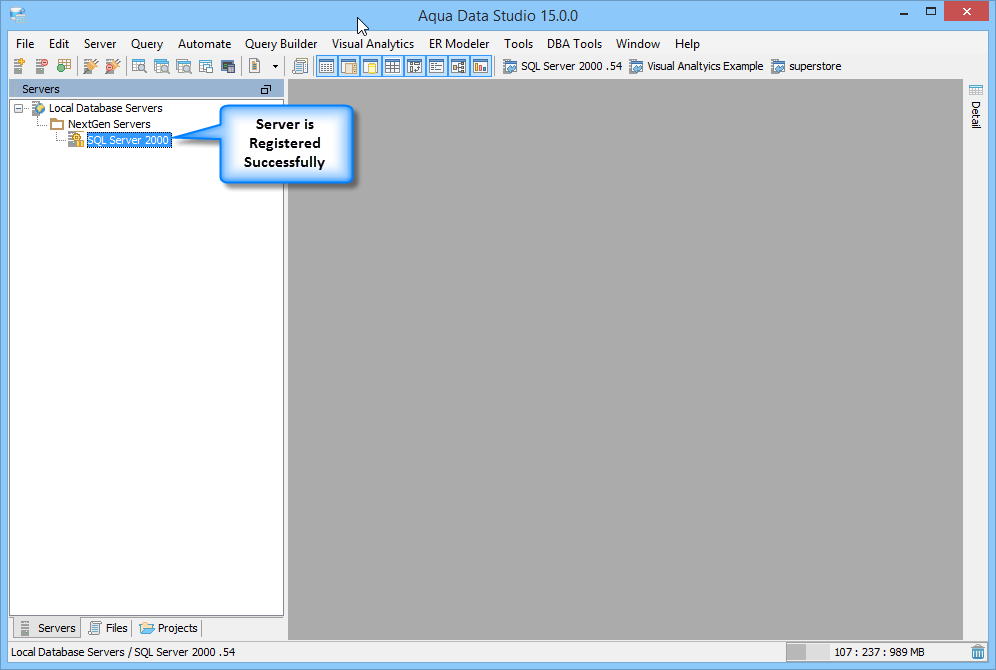Screen dimensions: 996x670
Task: Open the Edit menu
Action: [58, 44]
